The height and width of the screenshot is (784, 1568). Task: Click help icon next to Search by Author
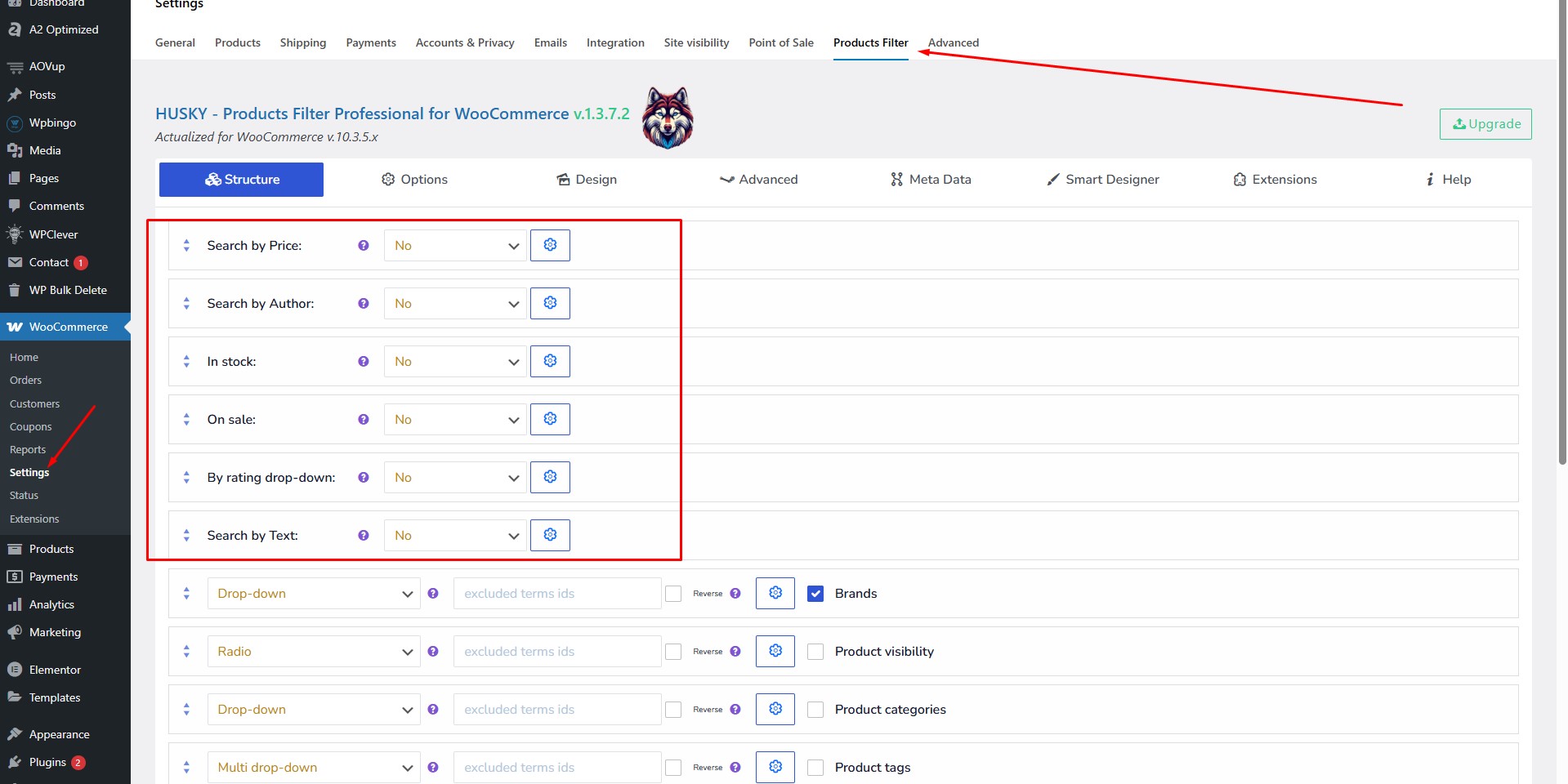[x=364, y=303]
